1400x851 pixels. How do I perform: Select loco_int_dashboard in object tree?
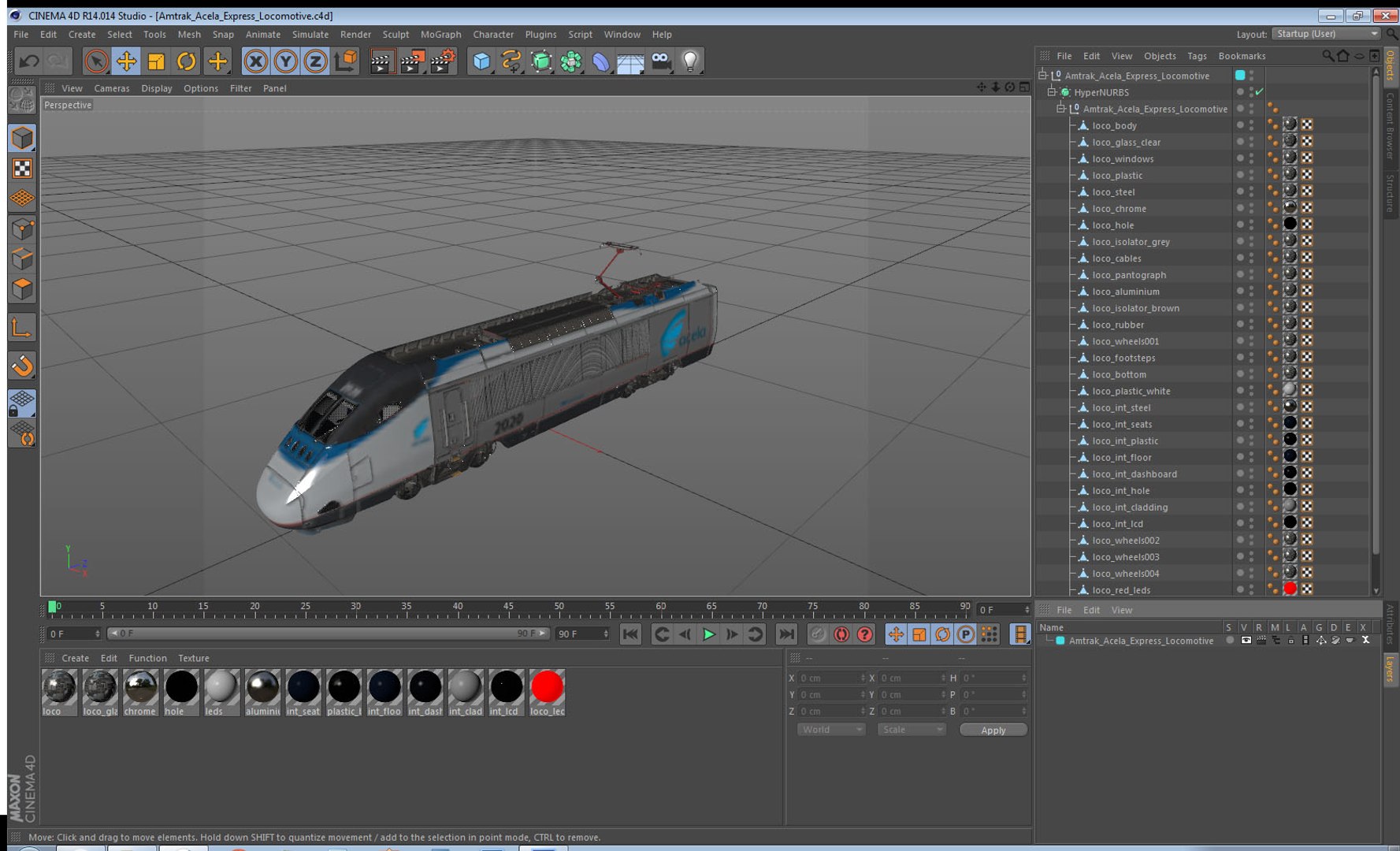coord(1134,474)
